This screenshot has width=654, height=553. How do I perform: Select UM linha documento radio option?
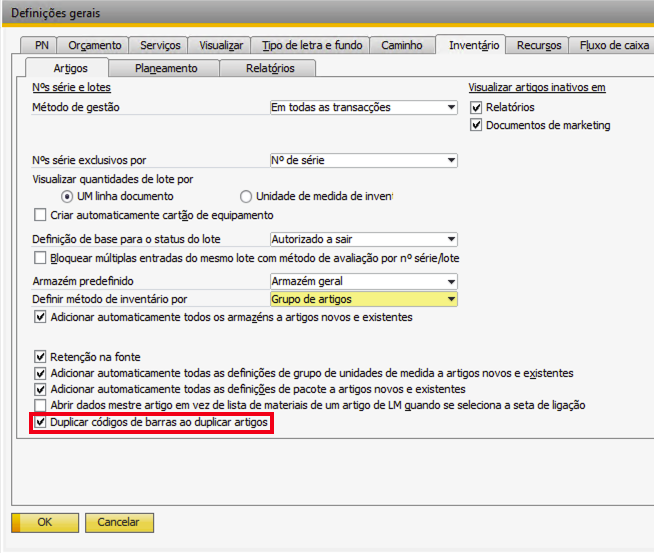pyautogui.click(x=68, y=196)
